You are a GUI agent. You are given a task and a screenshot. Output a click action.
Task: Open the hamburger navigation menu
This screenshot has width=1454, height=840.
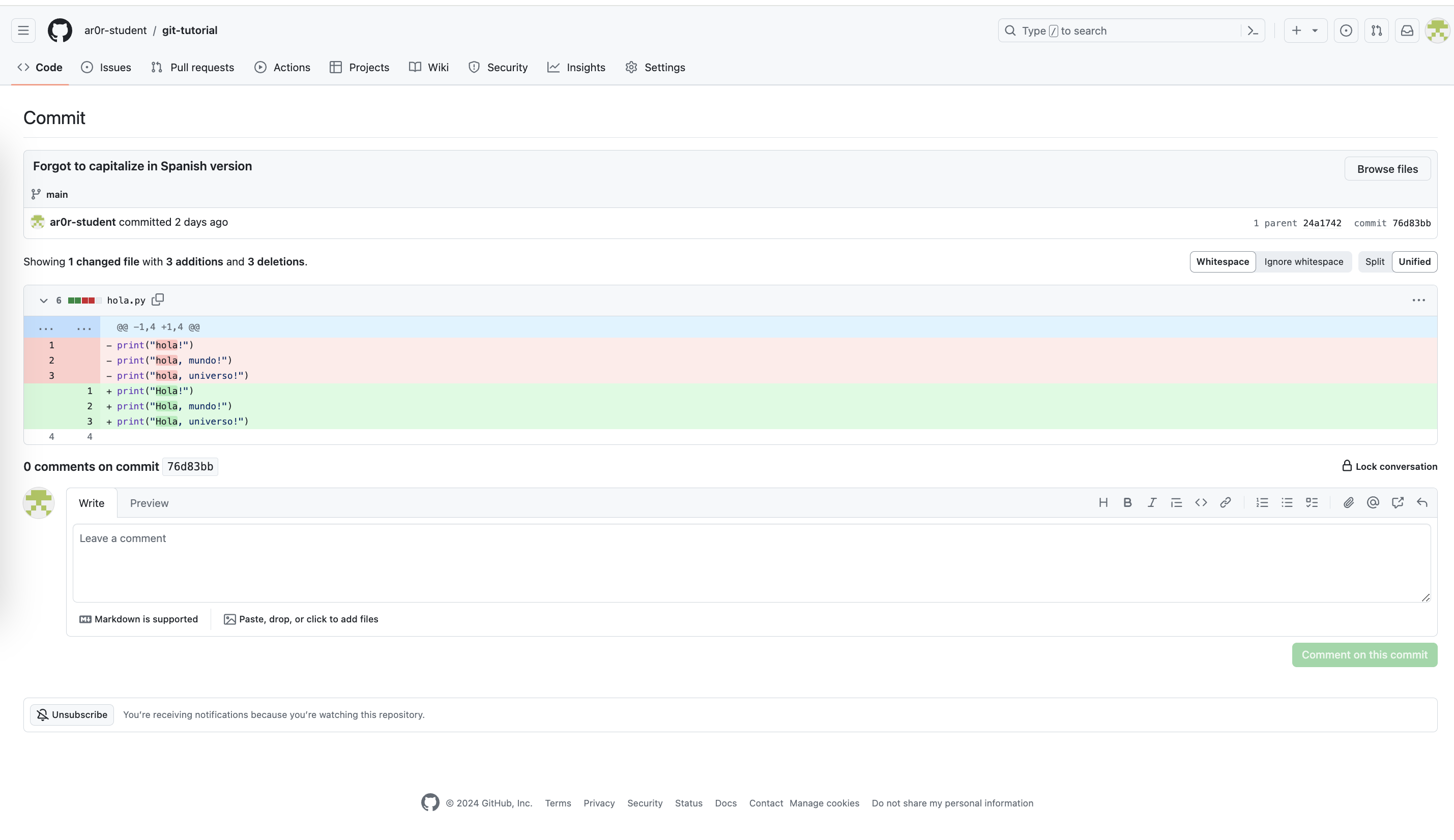23,31
